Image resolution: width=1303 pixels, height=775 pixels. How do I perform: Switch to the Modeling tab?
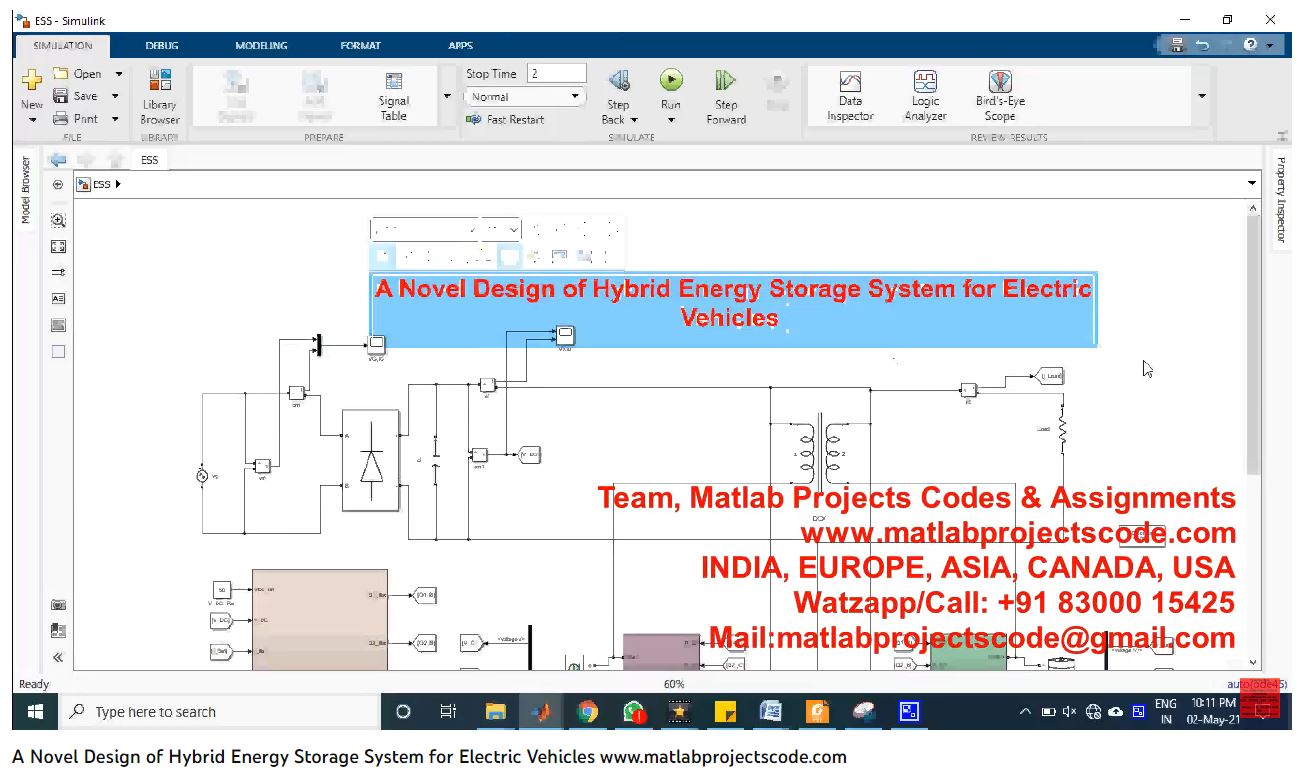click(x=261, y=45)
